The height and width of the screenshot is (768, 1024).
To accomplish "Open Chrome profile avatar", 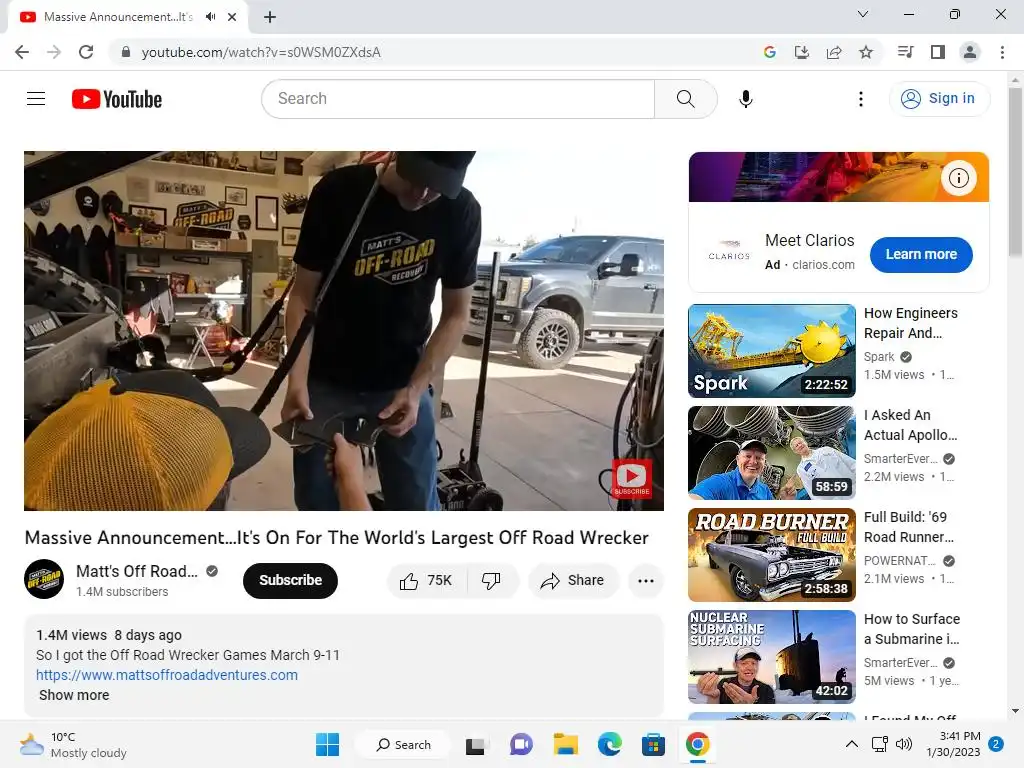I will [x=970, y=52].
